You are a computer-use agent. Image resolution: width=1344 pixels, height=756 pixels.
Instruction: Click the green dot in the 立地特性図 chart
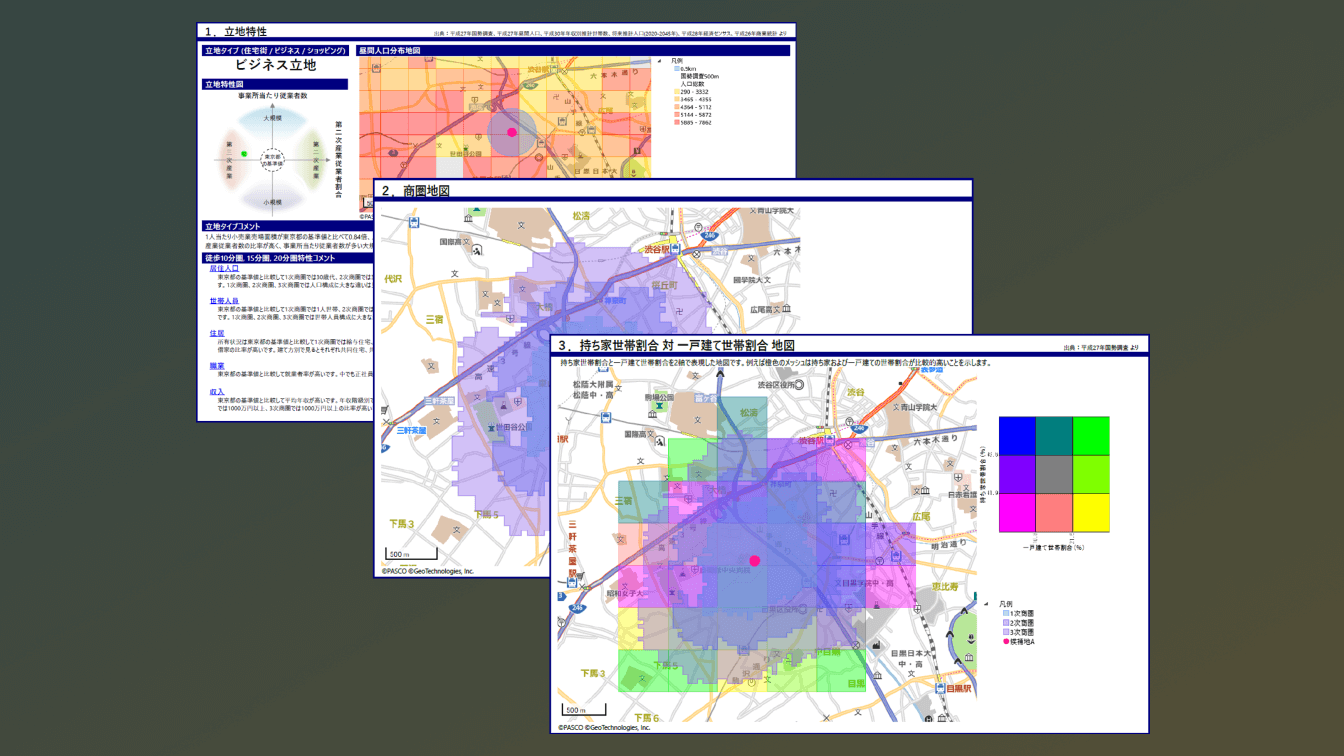[x=245, y=154]
